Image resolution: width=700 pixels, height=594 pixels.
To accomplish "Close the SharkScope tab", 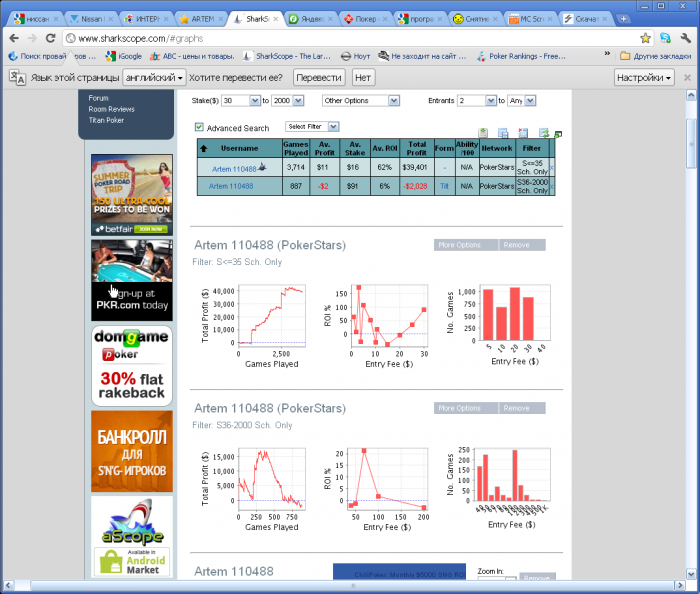I will pos(275,19).
